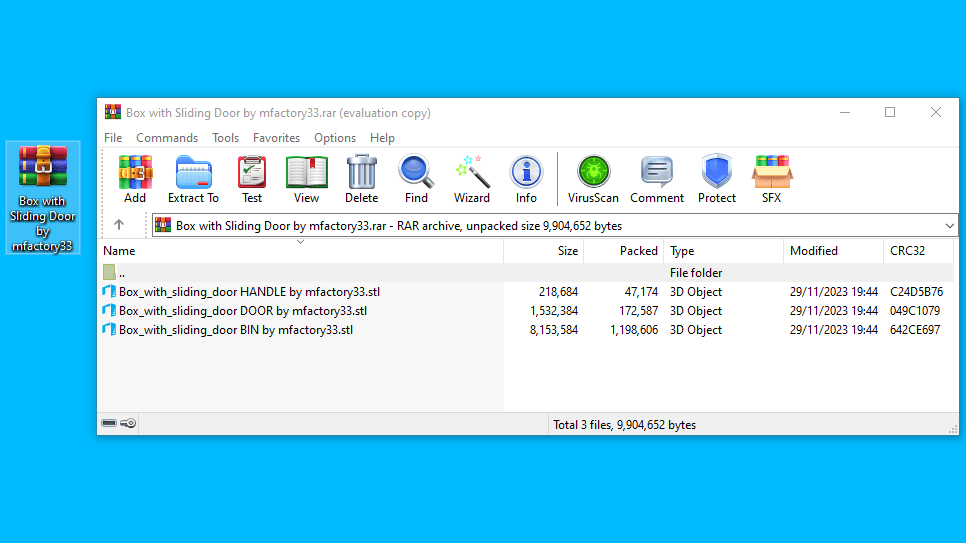Click the HANDLE stl file icon
Screen dimensions: 966x543
coord(109,292)
